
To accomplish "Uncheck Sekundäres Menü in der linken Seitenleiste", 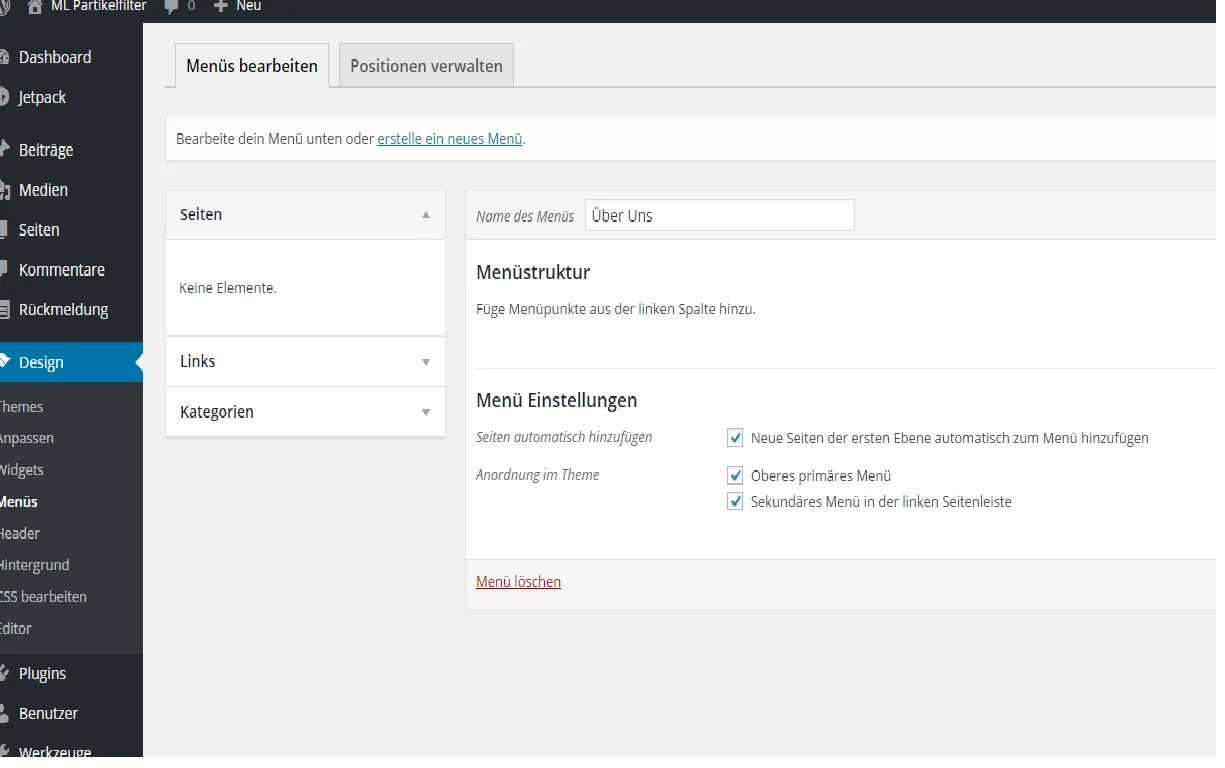I will (x=735, y=502).
